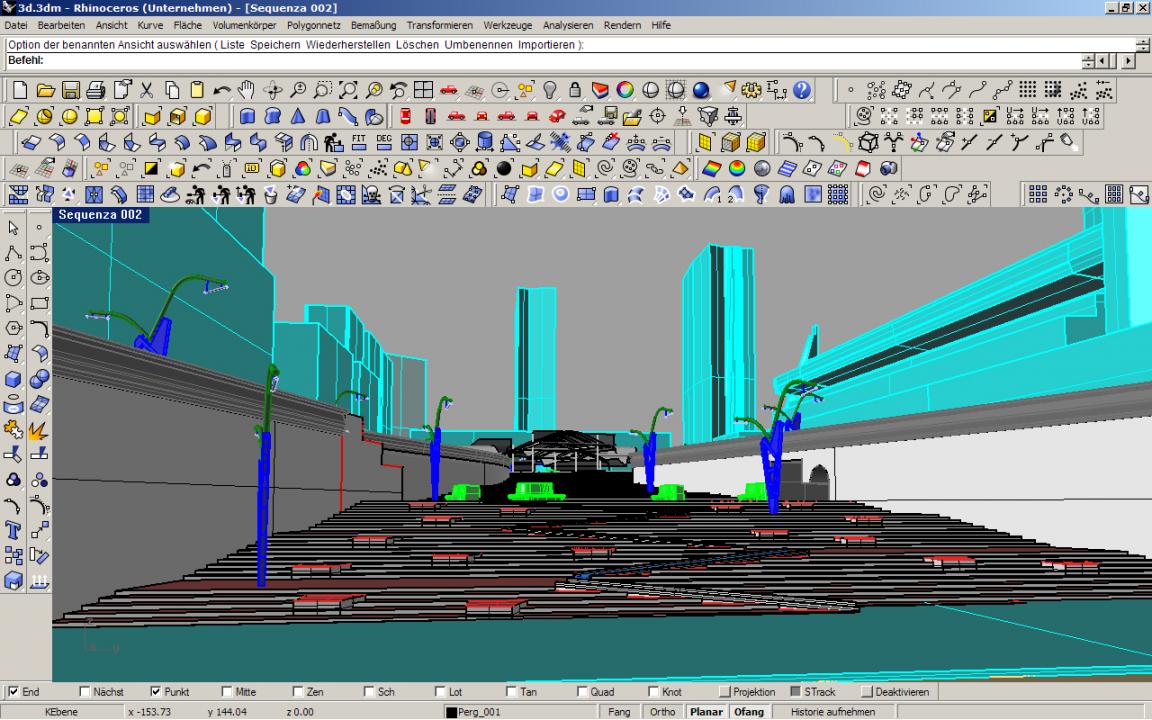Screen dimensions: 1152x720
Task: Open a file with the folder icon
Action: (46, 90)
